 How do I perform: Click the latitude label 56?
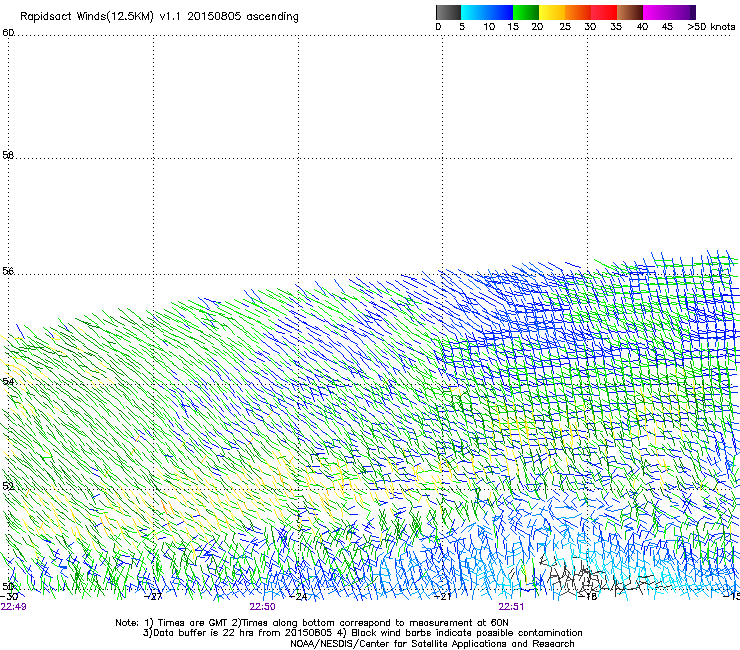(8, 271)
